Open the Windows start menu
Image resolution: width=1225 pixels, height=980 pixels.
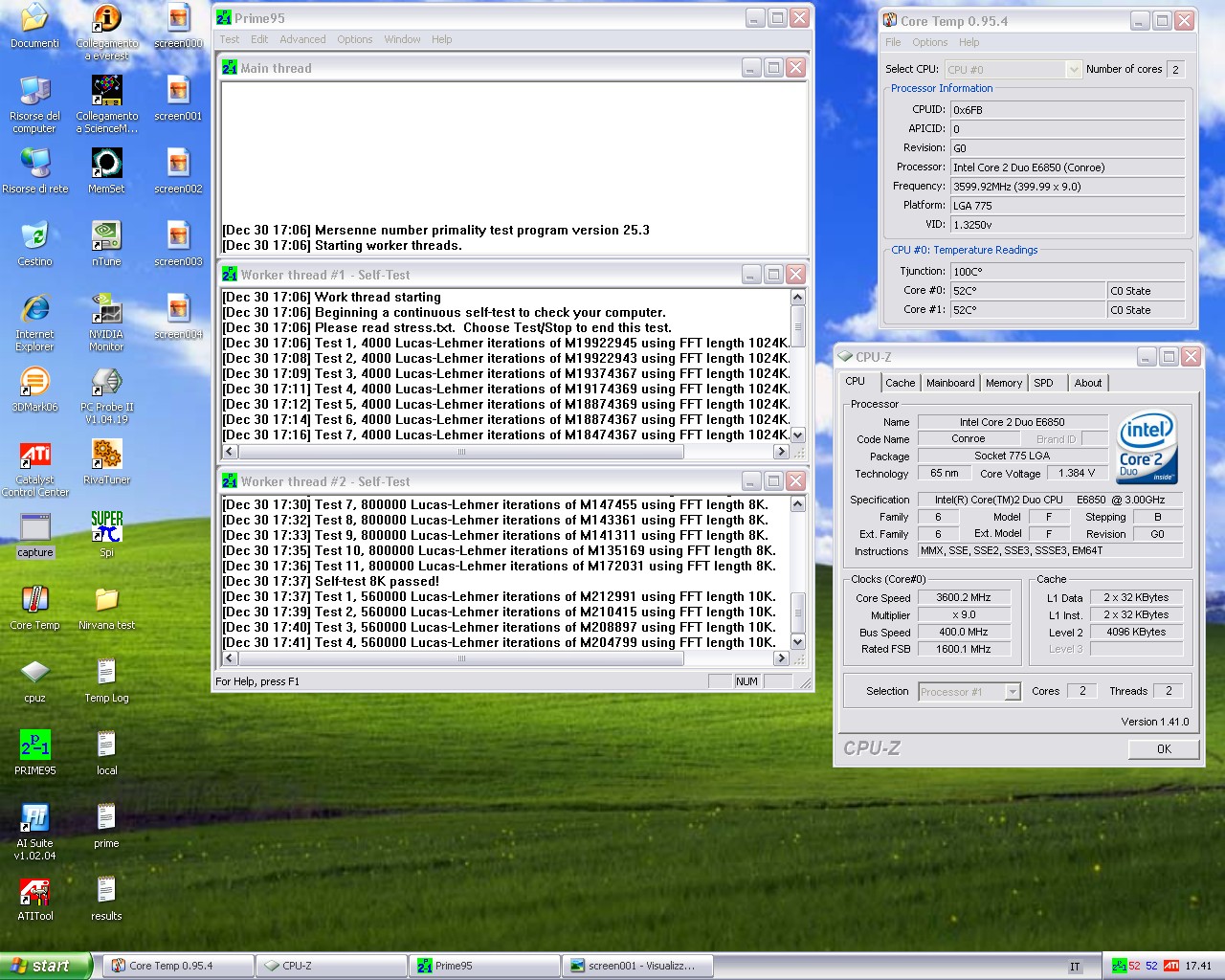tap(45, 966)
